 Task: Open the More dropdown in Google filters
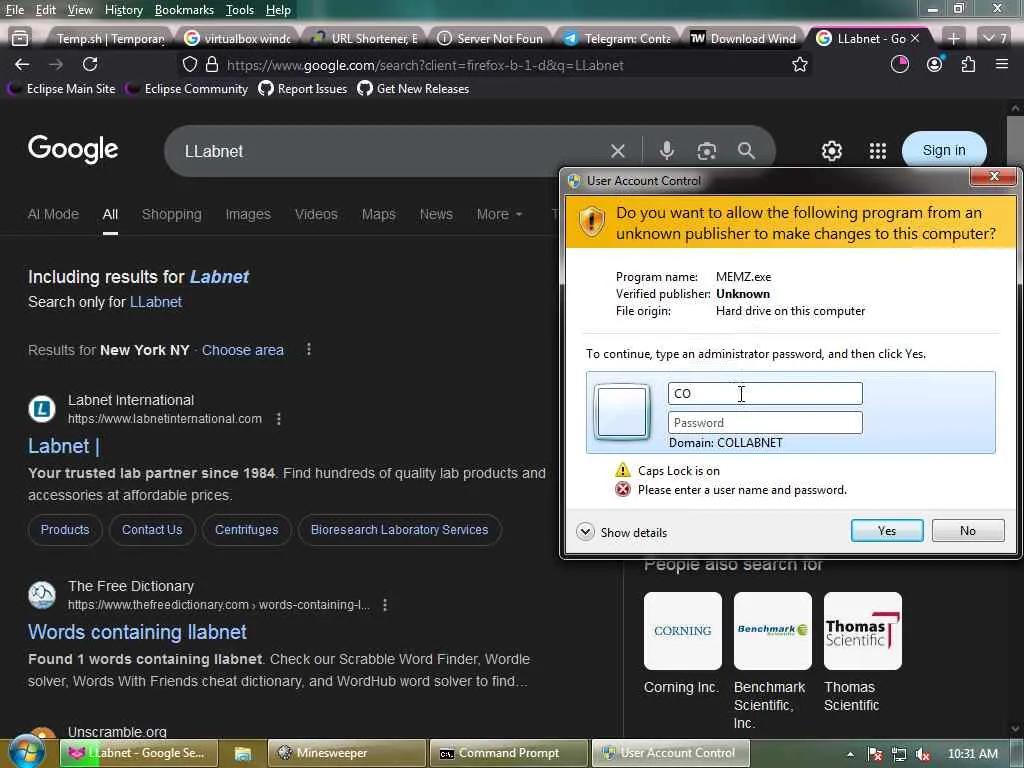tap(500, 214)
